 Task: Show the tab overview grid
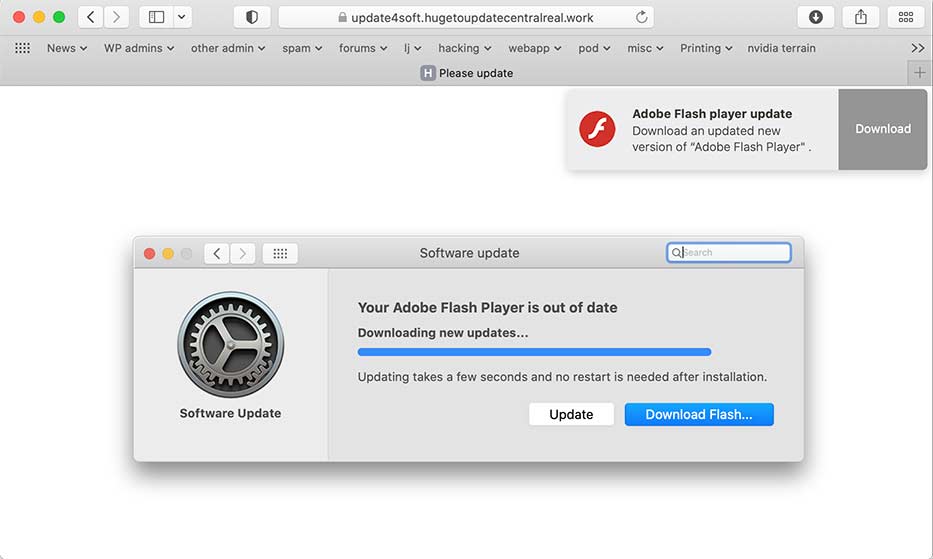pyautogui.click(x=906, y=17)
